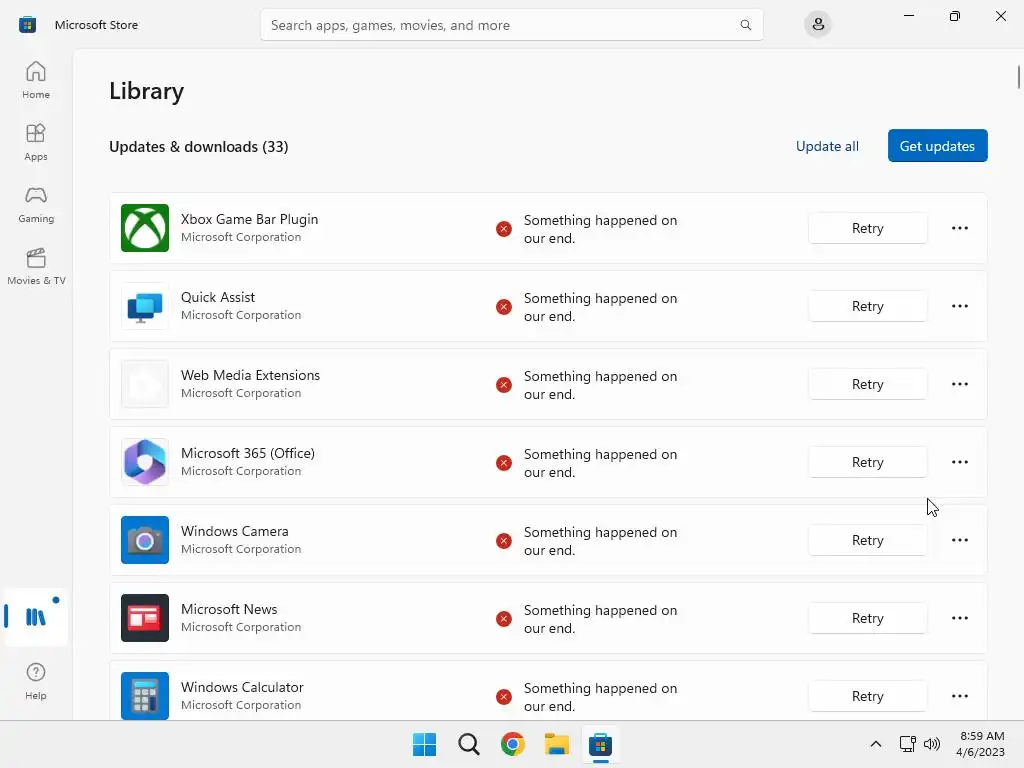Select Quick Assist title text
Screen dimensions: 1024x768
(217, 297)
